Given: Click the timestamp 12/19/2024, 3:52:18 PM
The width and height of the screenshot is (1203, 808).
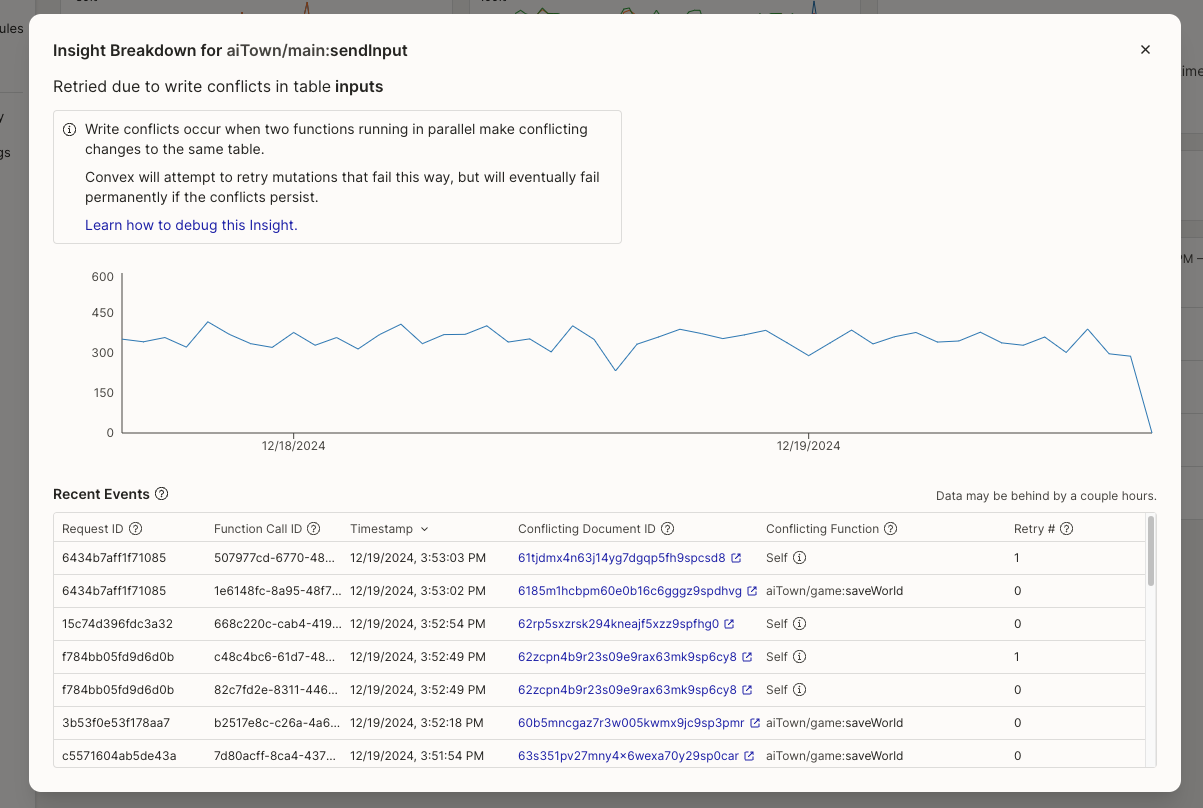Looking at the screenshot, I should (417, 723).
